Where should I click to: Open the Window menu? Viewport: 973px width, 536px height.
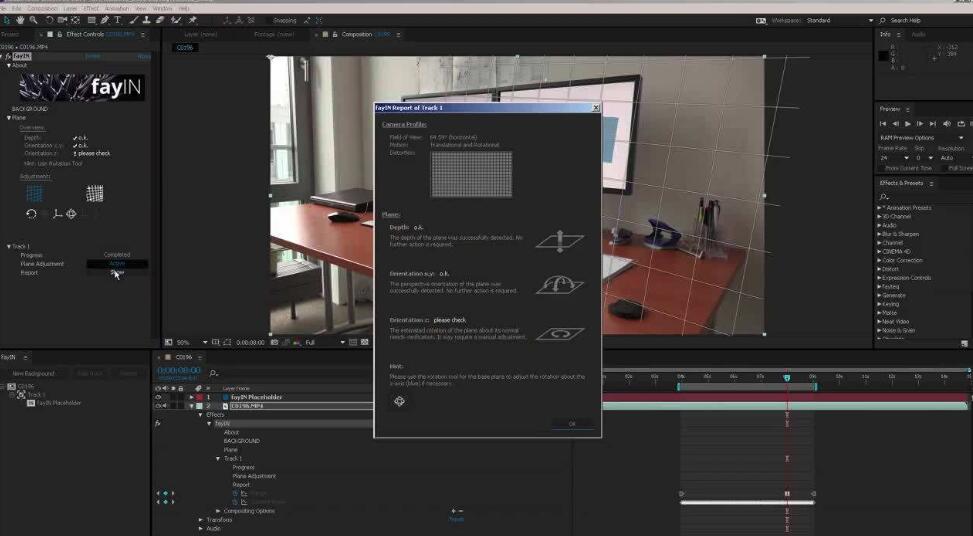tap(162, 9)
